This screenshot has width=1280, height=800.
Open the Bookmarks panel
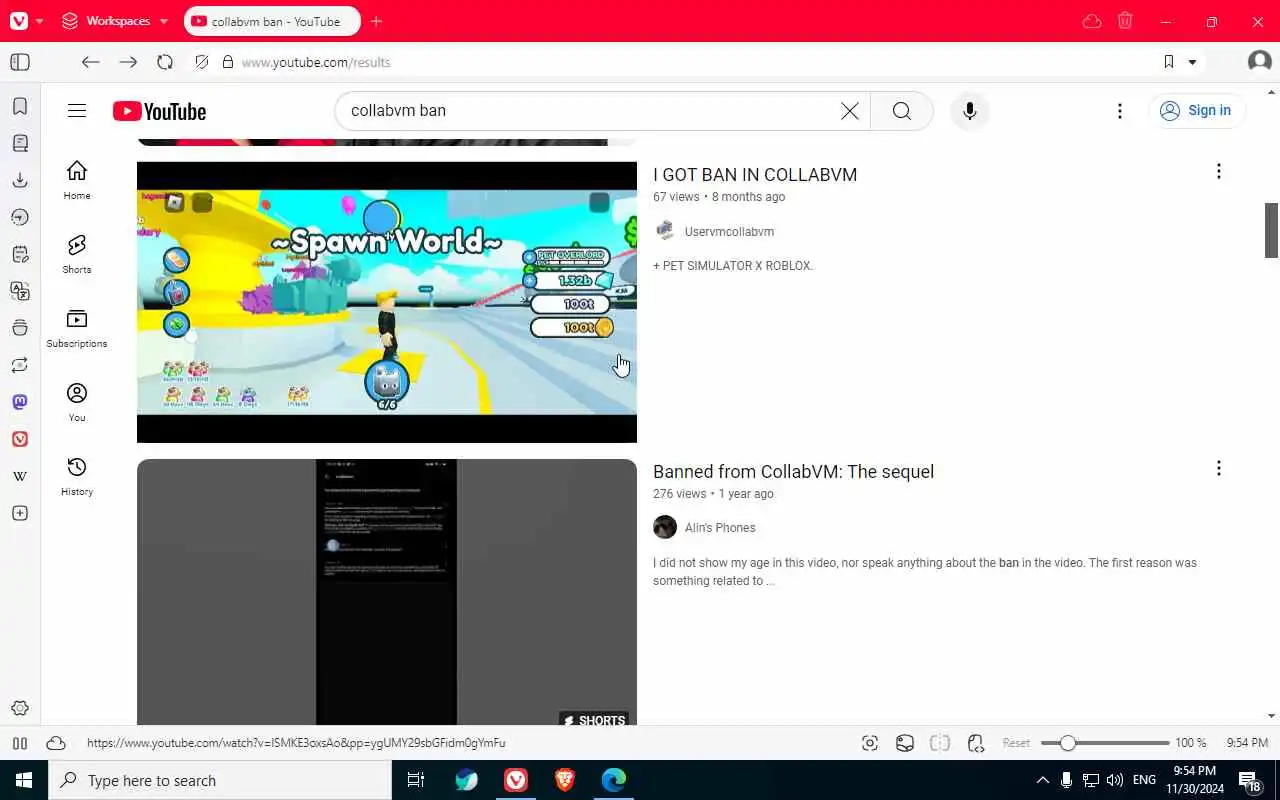[20, 106]
